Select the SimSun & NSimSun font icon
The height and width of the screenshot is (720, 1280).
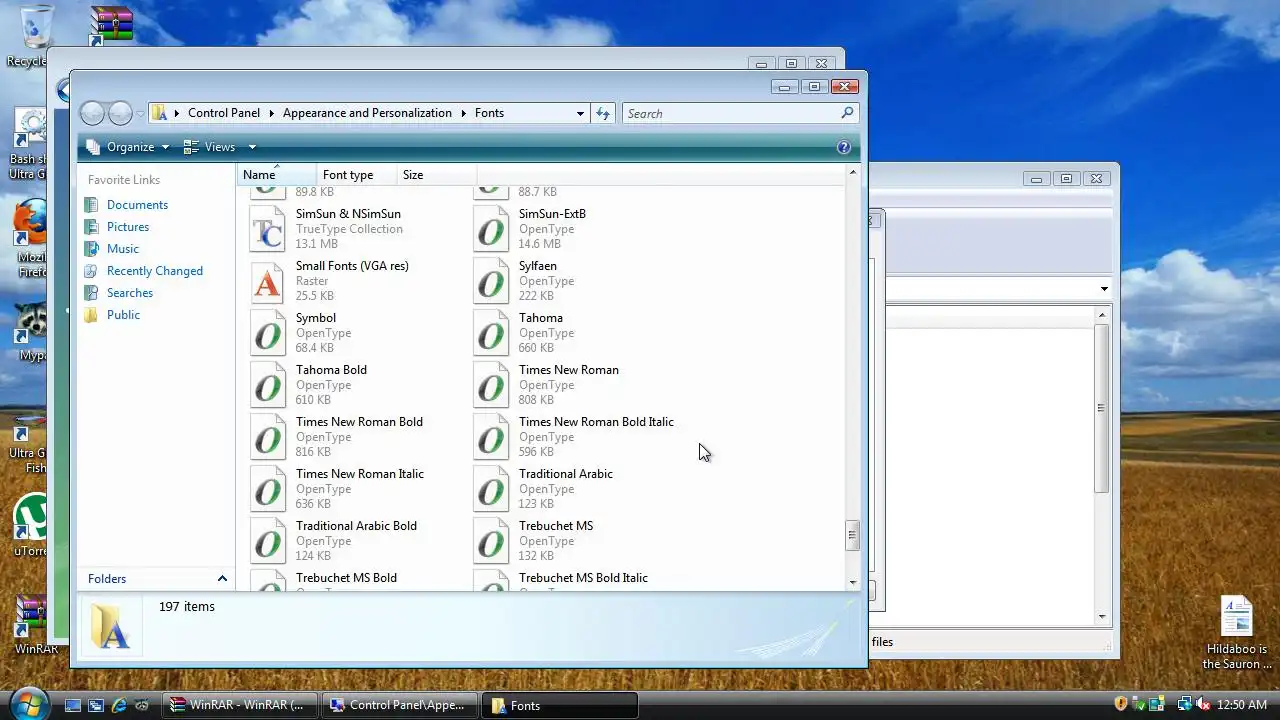[268, 229]
